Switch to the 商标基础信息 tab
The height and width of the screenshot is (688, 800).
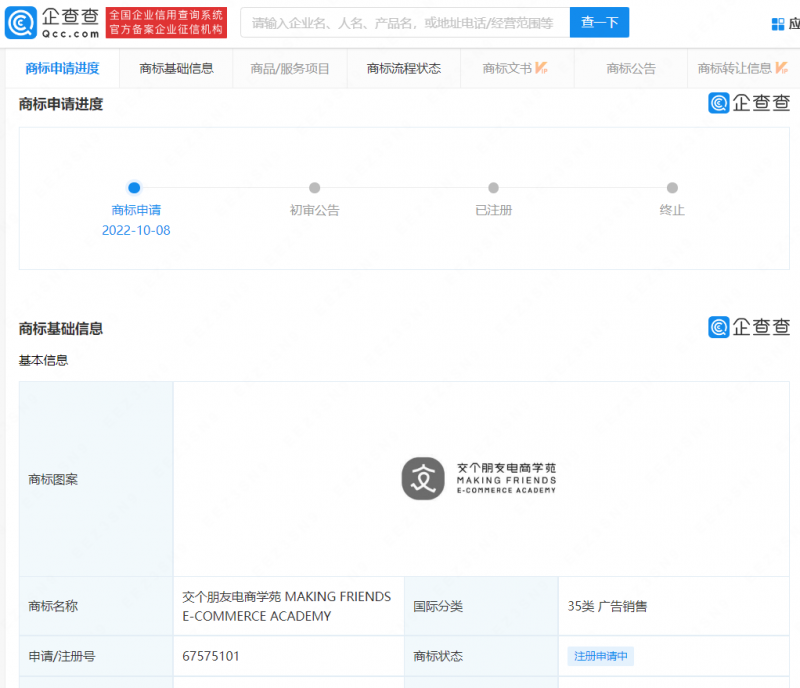click(x=176, y=68)
